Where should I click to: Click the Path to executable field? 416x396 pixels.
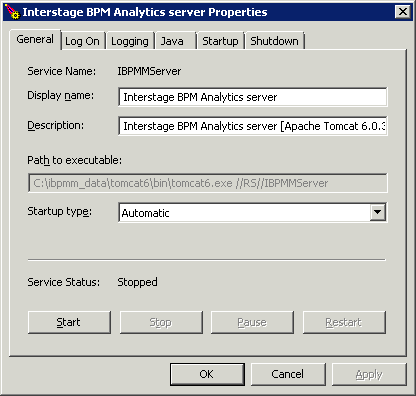[x=208, y=183]
